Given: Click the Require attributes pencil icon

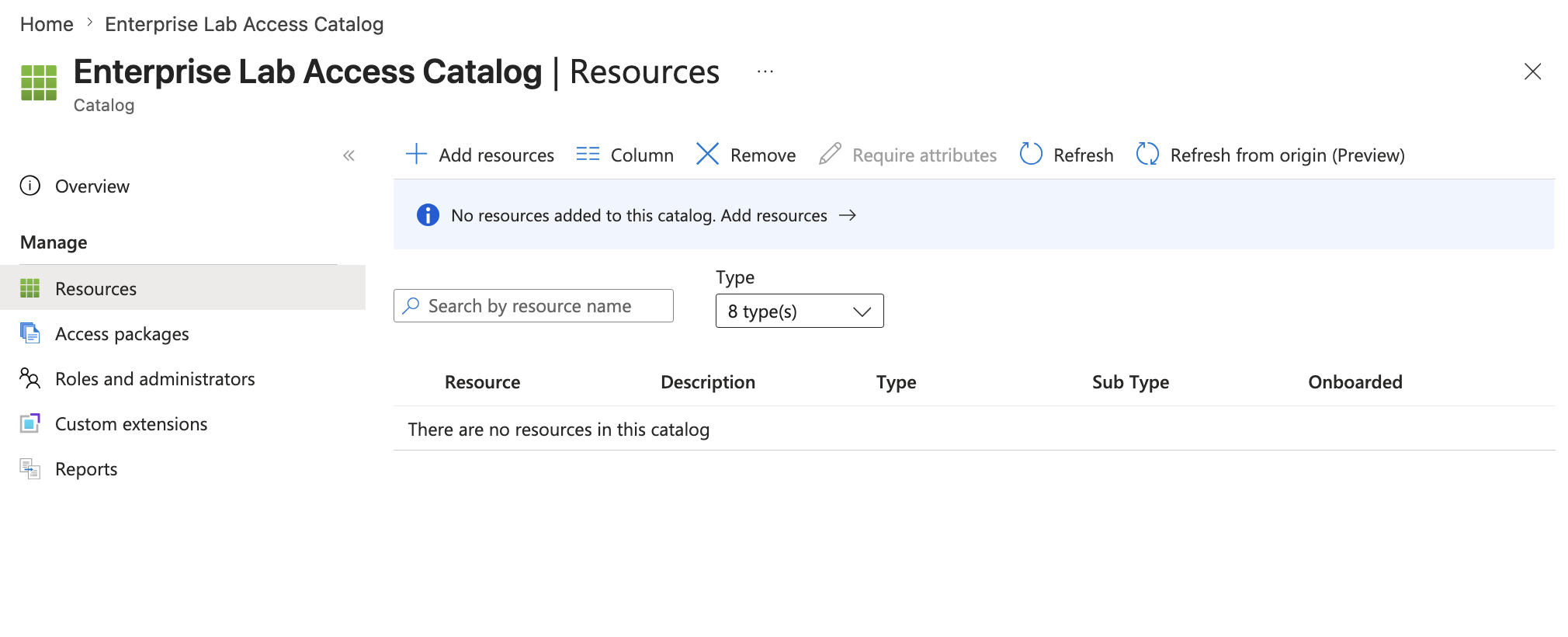Looking at the screenshot, I should 830,154.
